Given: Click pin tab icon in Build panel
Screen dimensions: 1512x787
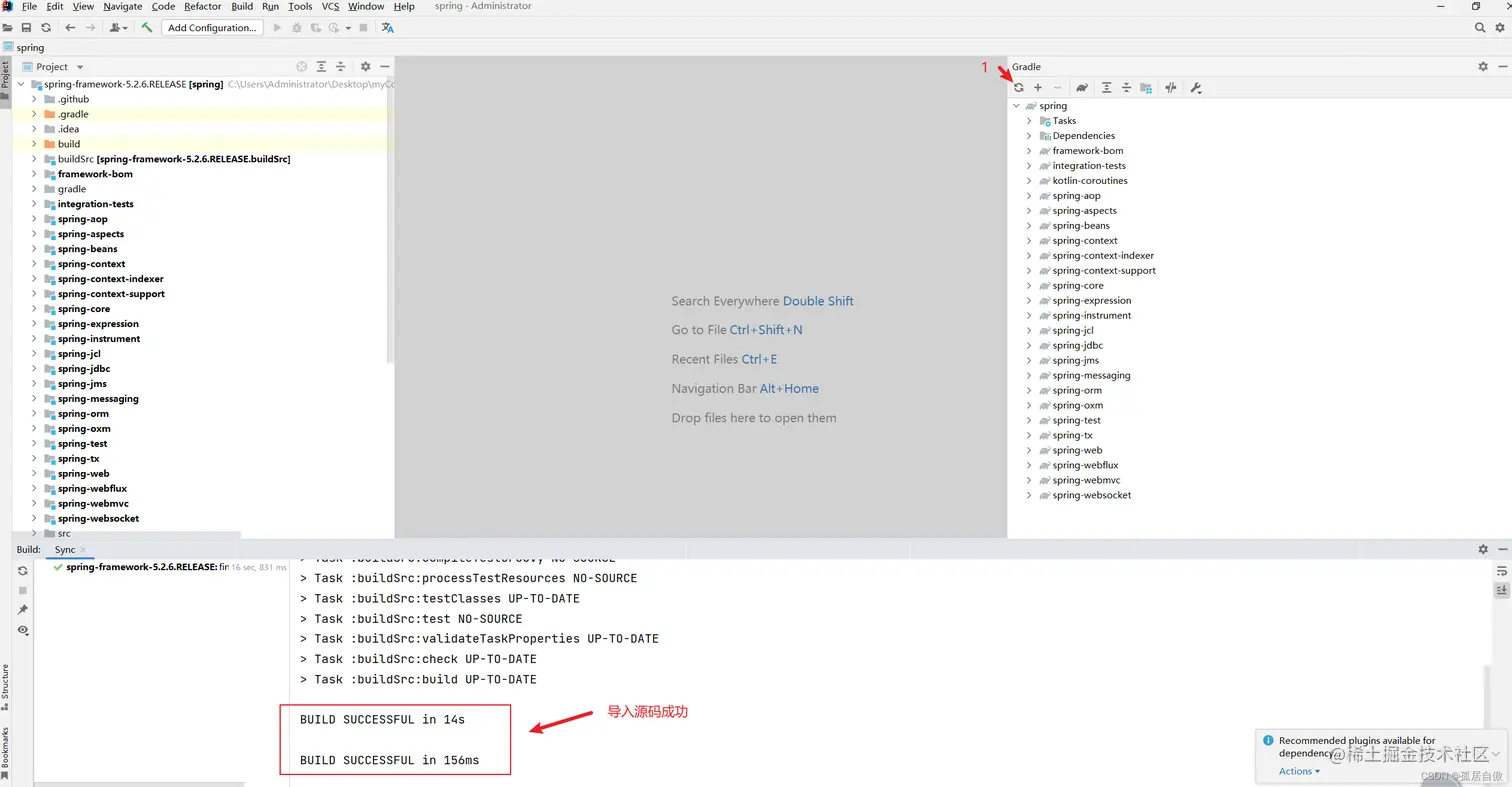Looking at the screenshot, I should 23,610.
